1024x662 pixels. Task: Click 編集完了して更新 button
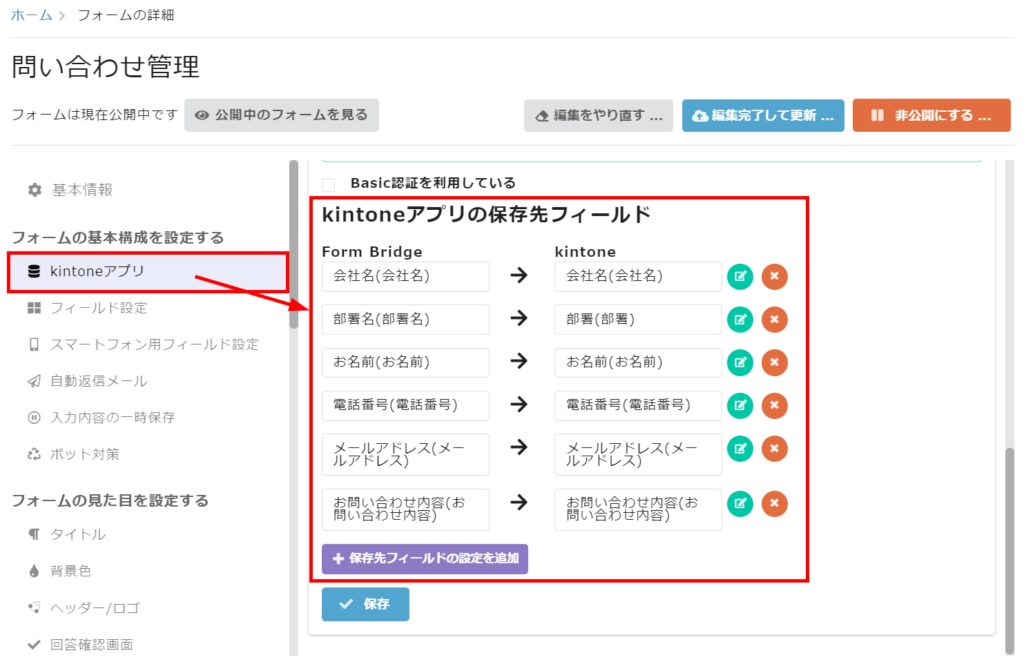[x=763, y=116]
